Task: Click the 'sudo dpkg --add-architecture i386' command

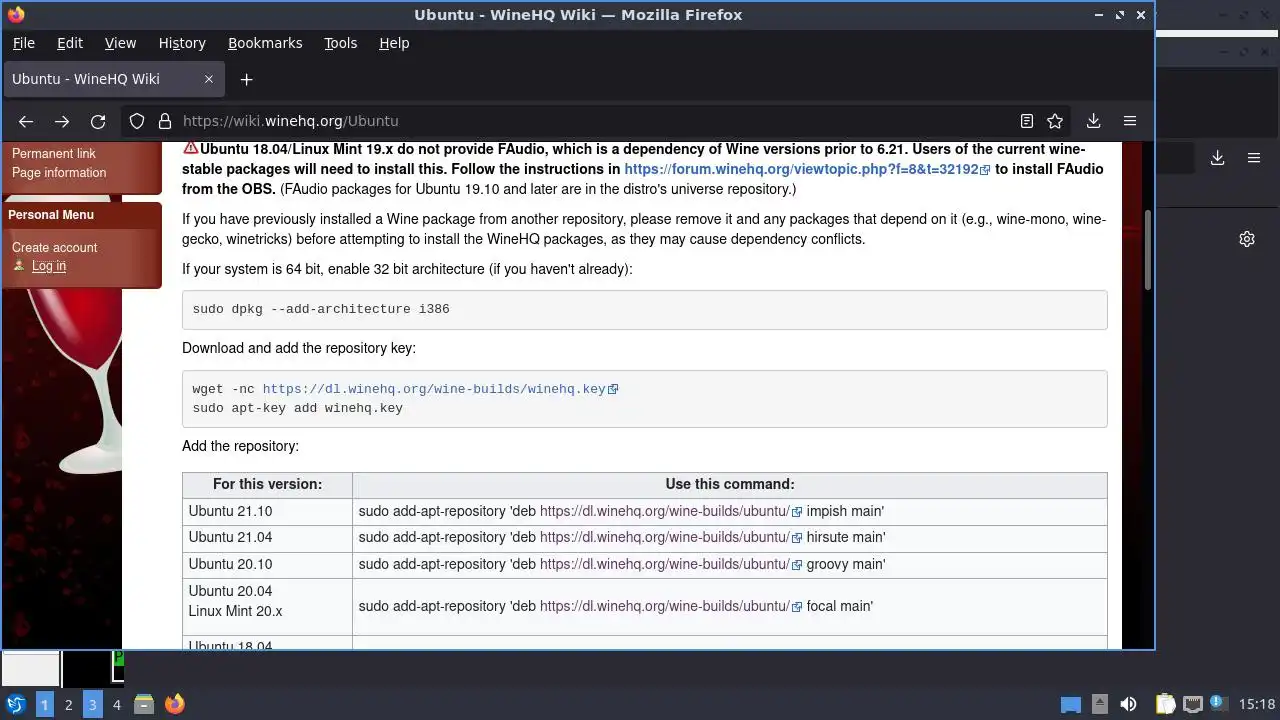Action: tap(321, 309)
